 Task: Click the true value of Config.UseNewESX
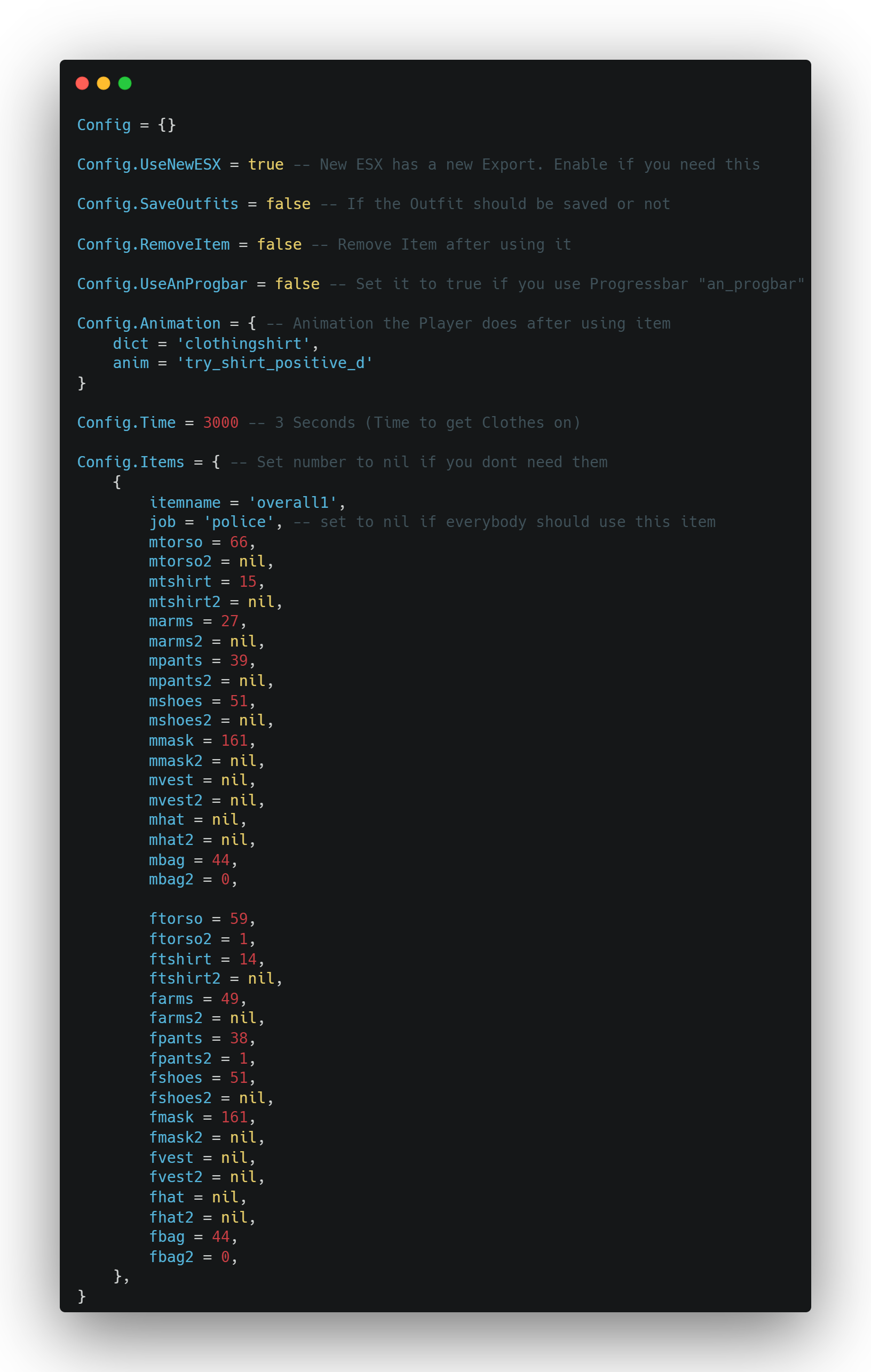266,165
